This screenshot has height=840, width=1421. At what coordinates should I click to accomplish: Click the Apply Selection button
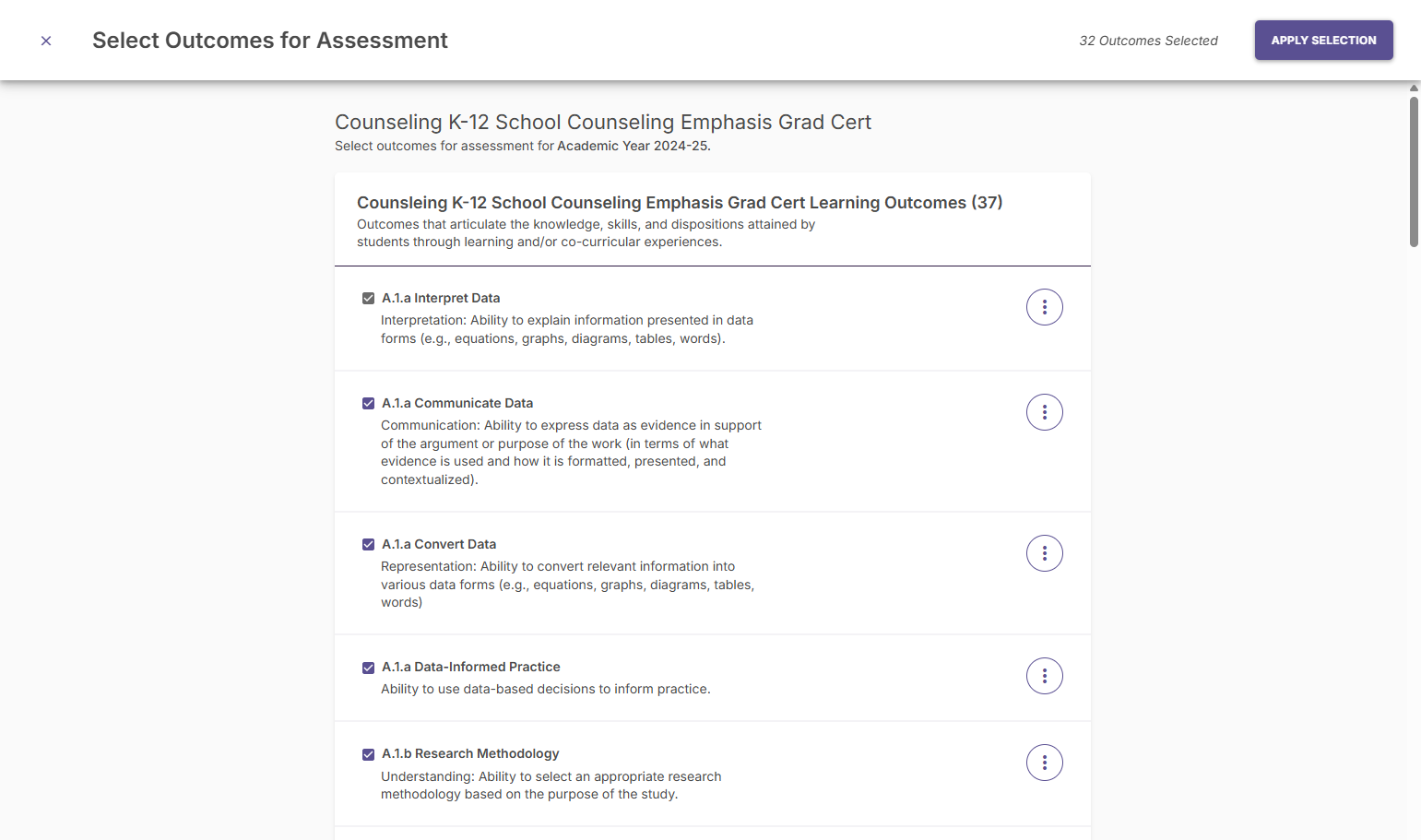(1323, 41)
